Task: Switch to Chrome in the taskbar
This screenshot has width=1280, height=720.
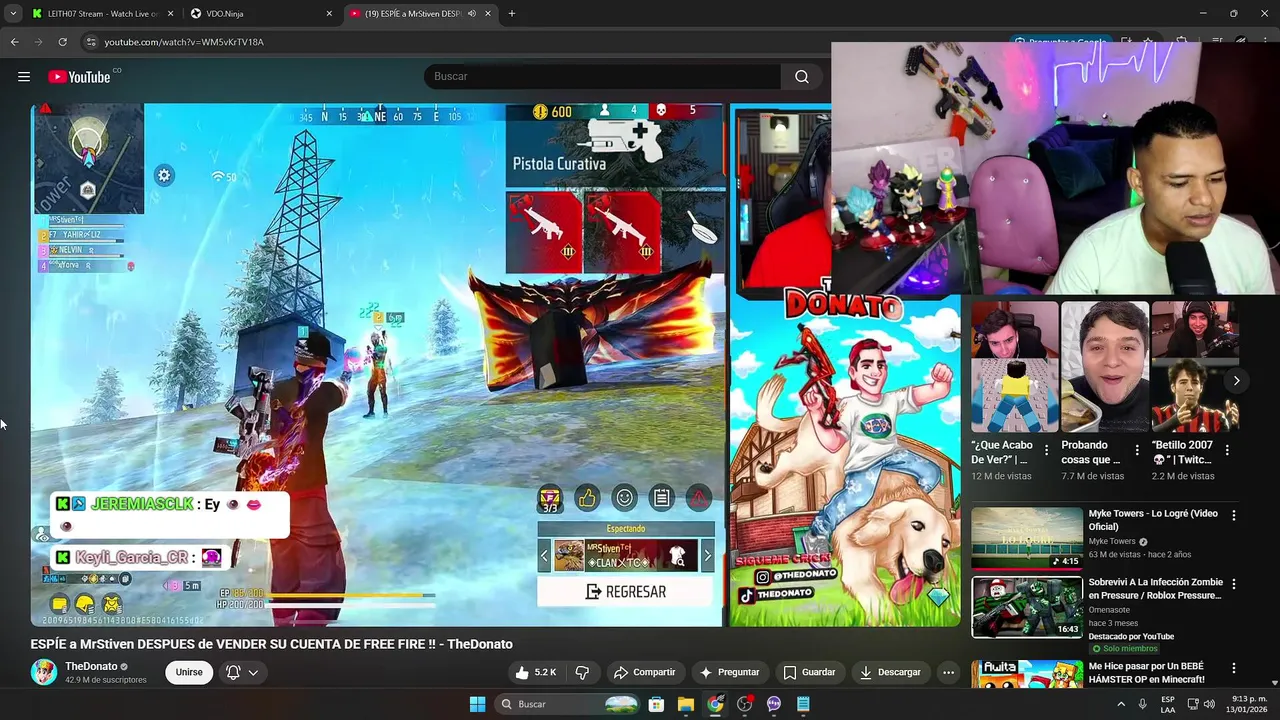Action: (715, 704)
